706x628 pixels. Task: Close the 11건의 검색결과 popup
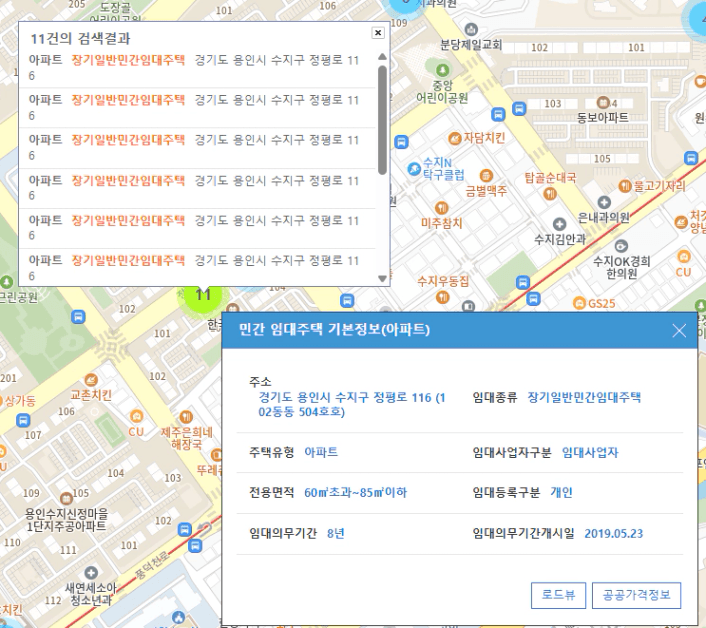pos(378,32)
